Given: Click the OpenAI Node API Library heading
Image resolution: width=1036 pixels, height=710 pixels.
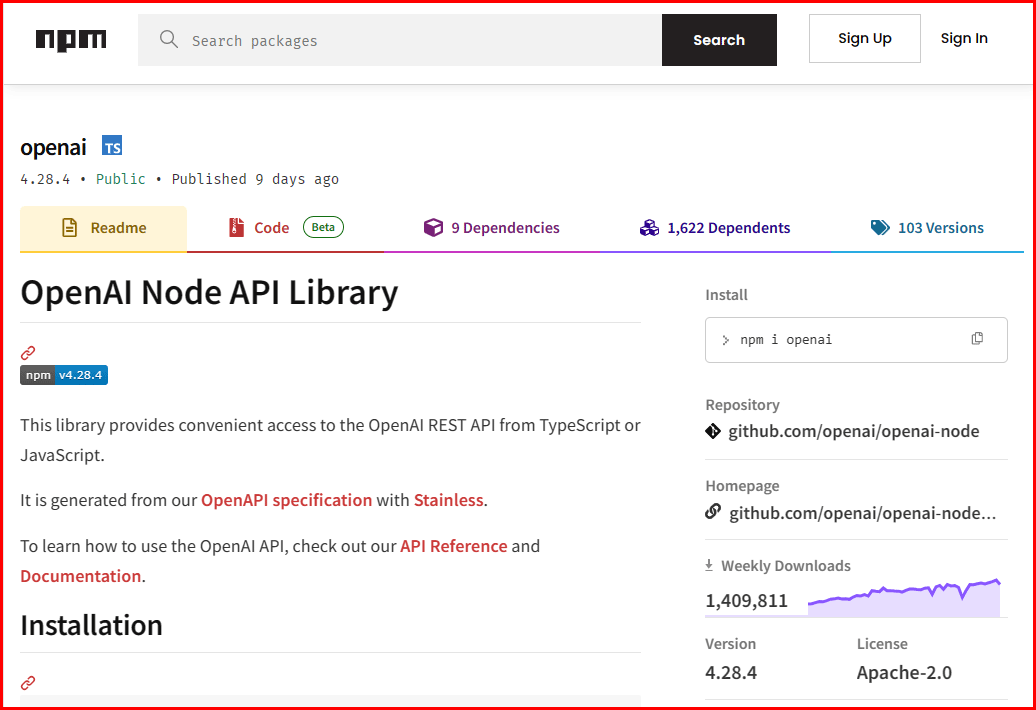Looking at the screenshot, I should [209, 292].
